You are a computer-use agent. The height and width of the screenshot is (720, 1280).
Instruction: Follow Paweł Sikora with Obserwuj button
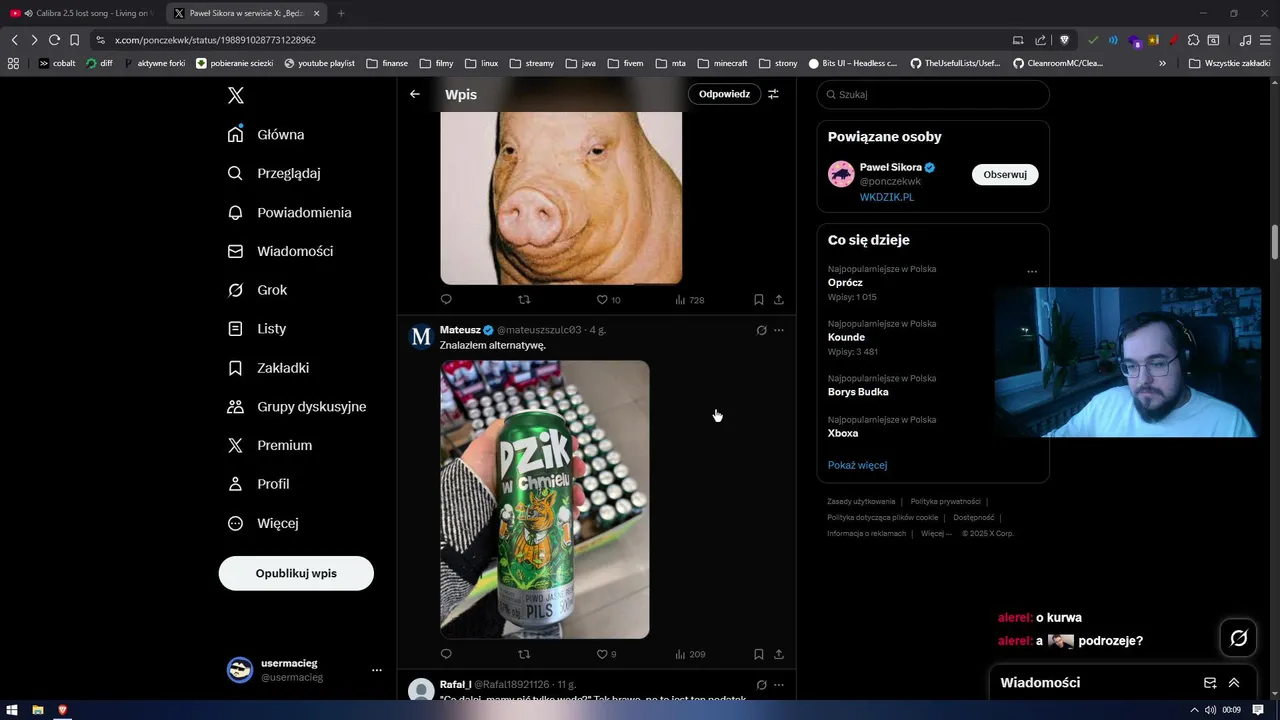pyautogui.click(x=1005, y=174)
